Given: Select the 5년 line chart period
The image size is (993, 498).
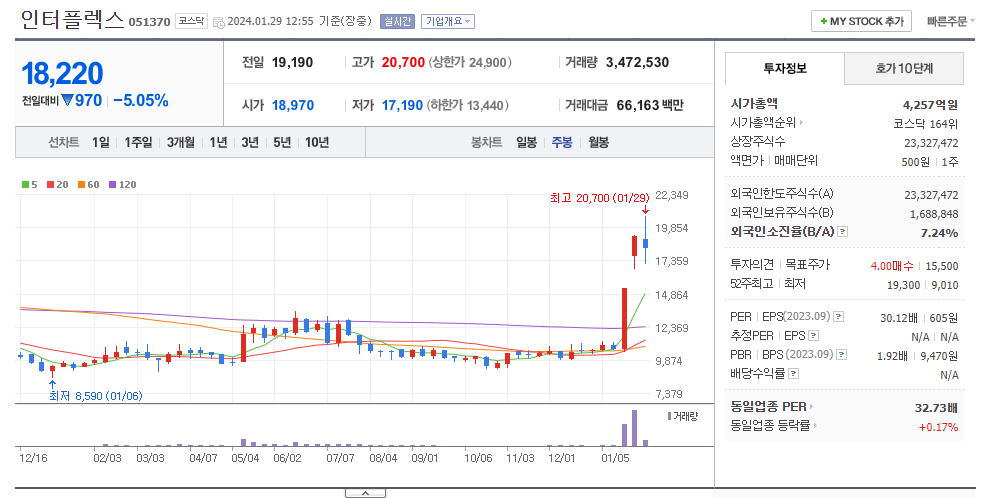Looking at the screenshot, I should 282,143.
